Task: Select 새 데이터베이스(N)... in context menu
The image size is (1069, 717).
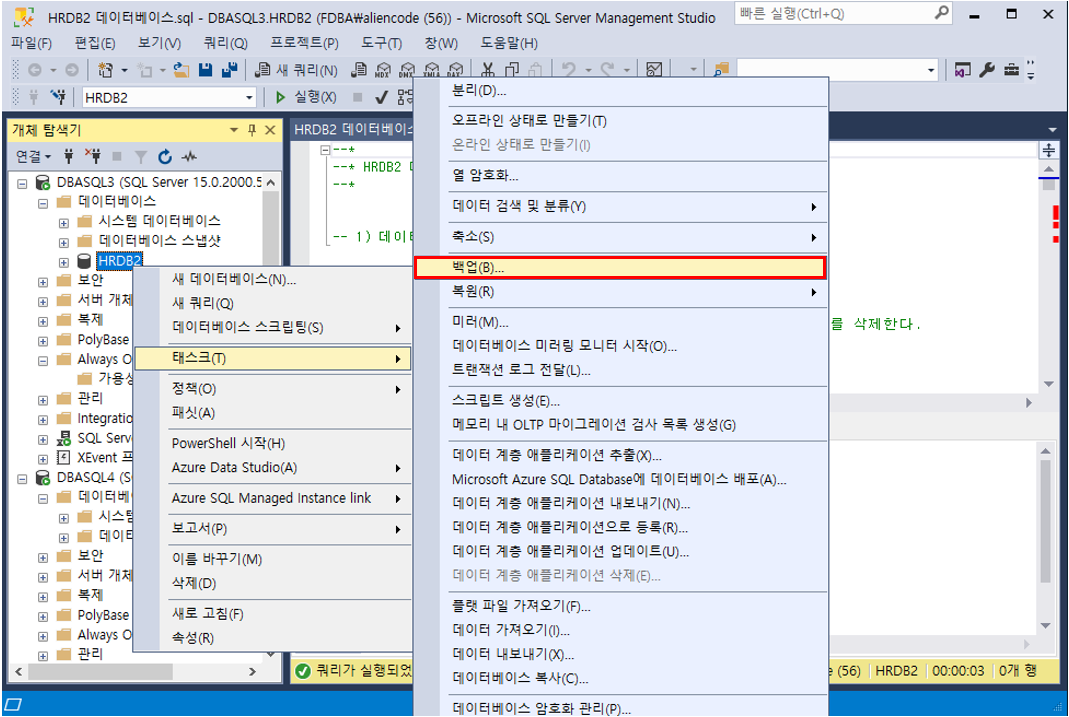Action: (273, 279)
